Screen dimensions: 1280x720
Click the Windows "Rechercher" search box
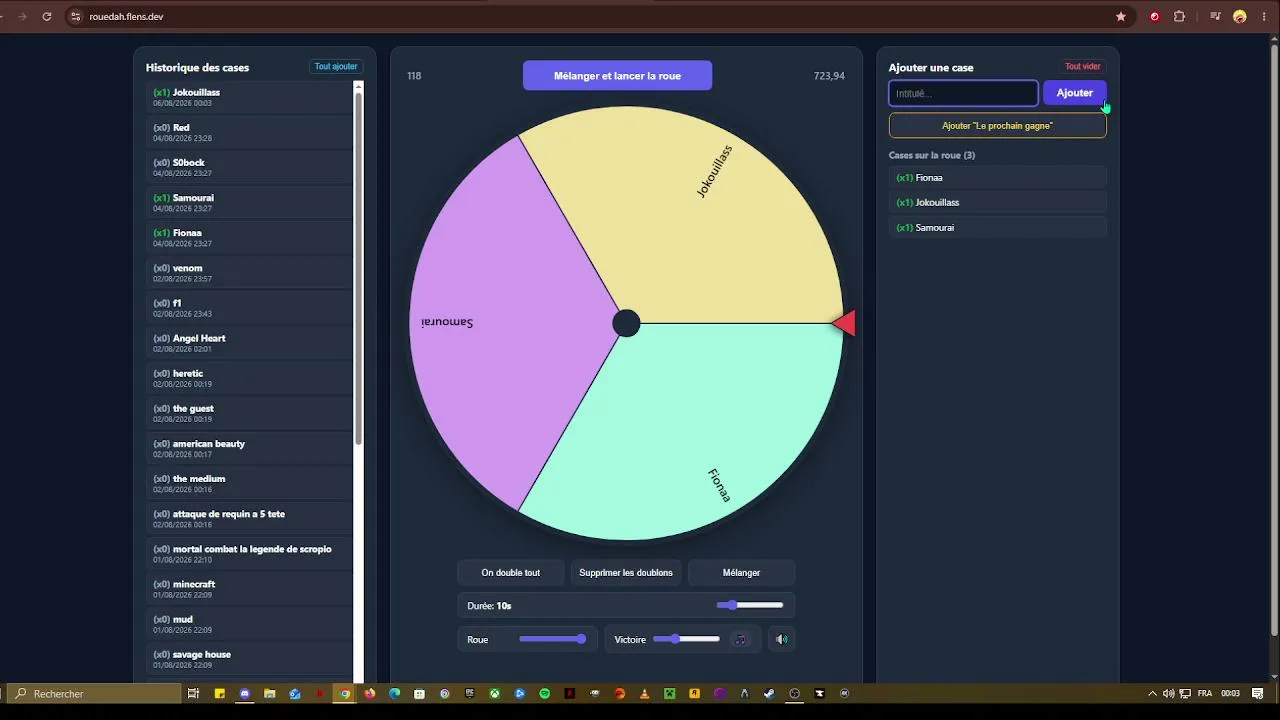click(95, 693)
